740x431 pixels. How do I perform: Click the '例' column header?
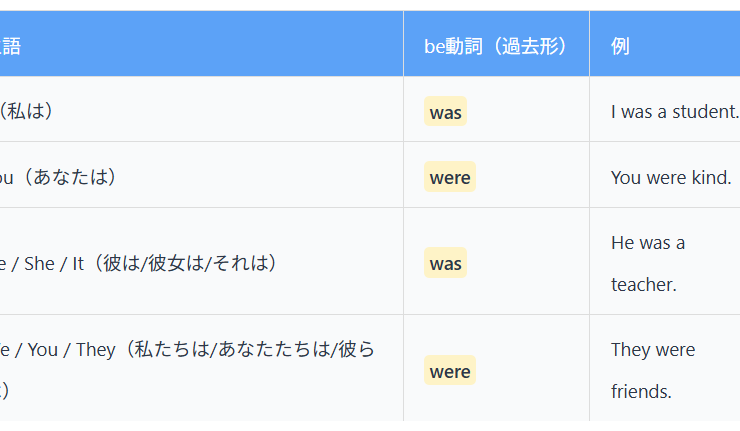click(620, 46)
